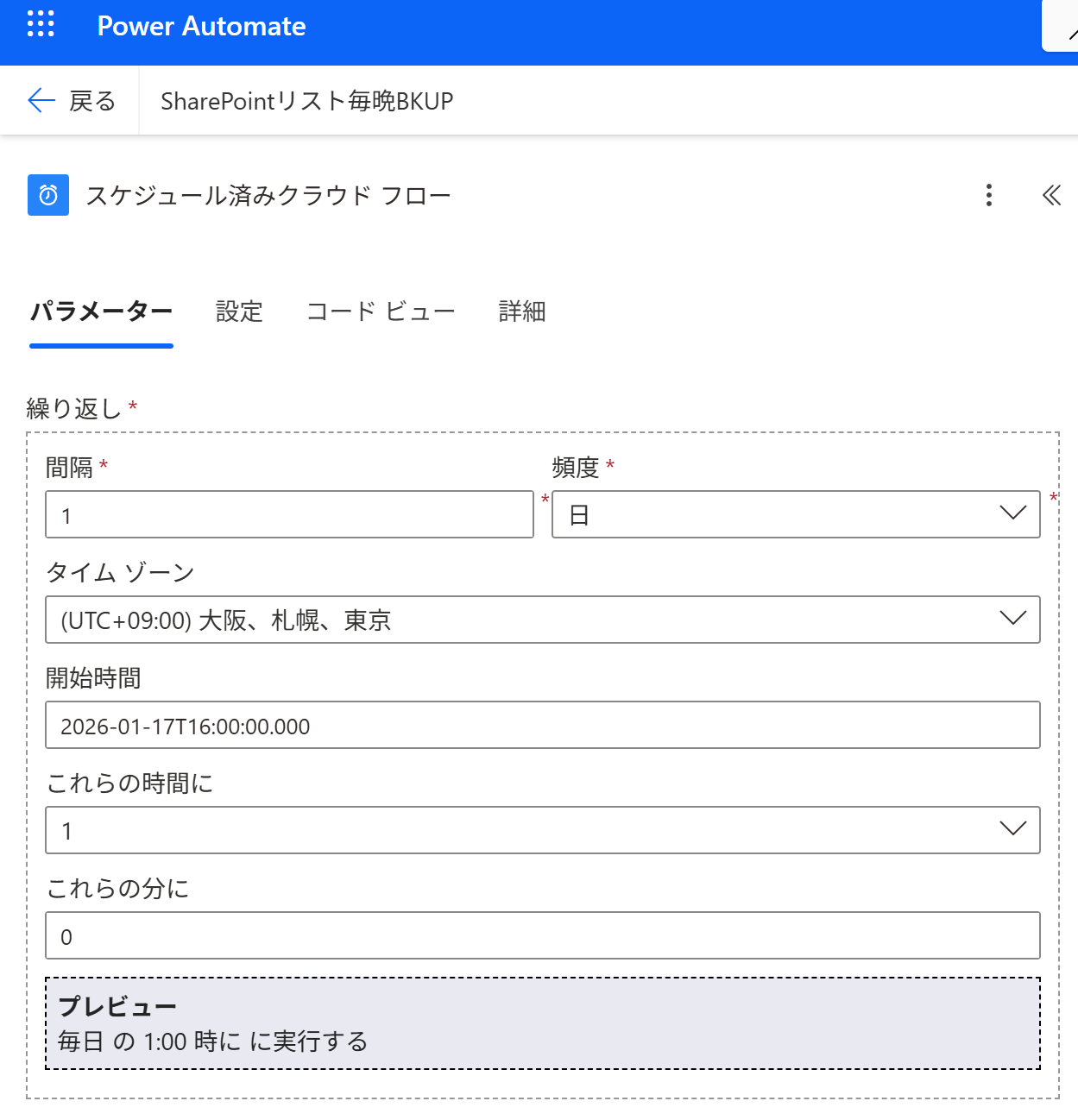Open the app launcher waffle icon
Viewport: 1078px width, 1120px height.
(x=41, y=25)
